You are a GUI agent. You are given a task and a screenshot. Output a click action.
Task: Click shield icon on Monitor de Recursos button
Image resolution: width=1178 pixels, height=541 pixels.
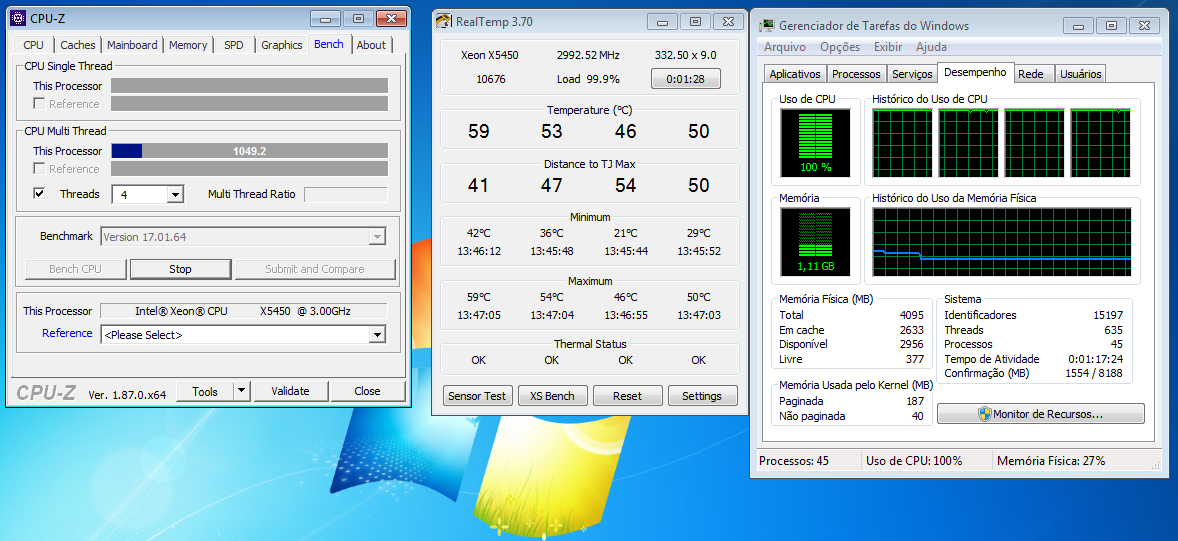point(984,413)
